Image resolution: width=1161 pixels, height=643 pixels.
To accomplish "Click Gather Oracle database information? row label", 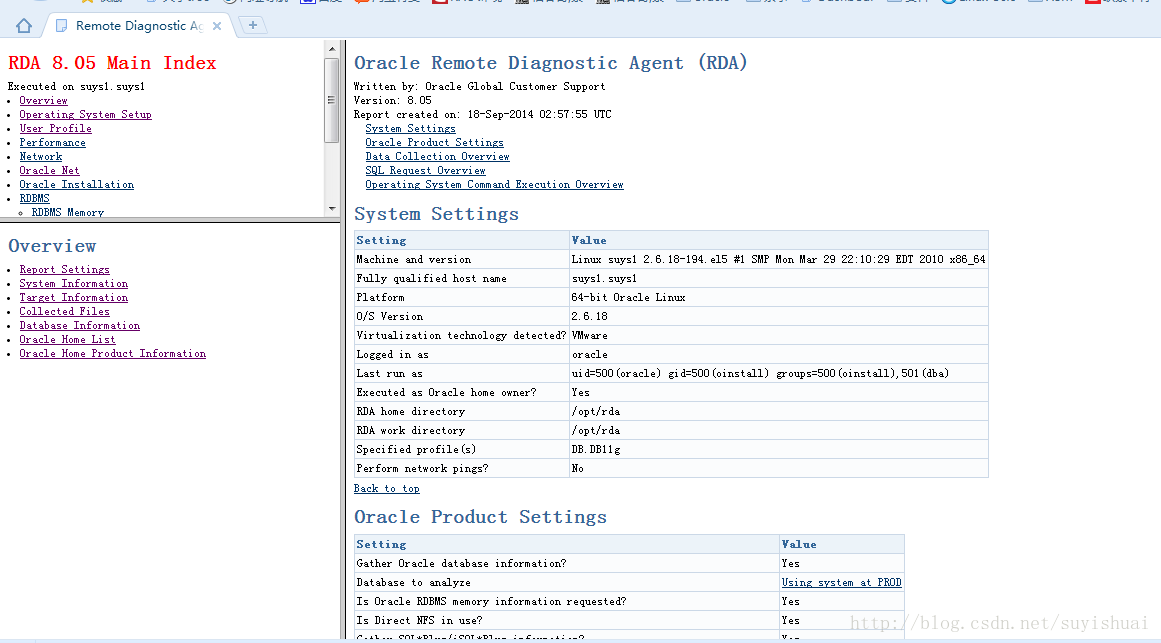I will (461, 564).
